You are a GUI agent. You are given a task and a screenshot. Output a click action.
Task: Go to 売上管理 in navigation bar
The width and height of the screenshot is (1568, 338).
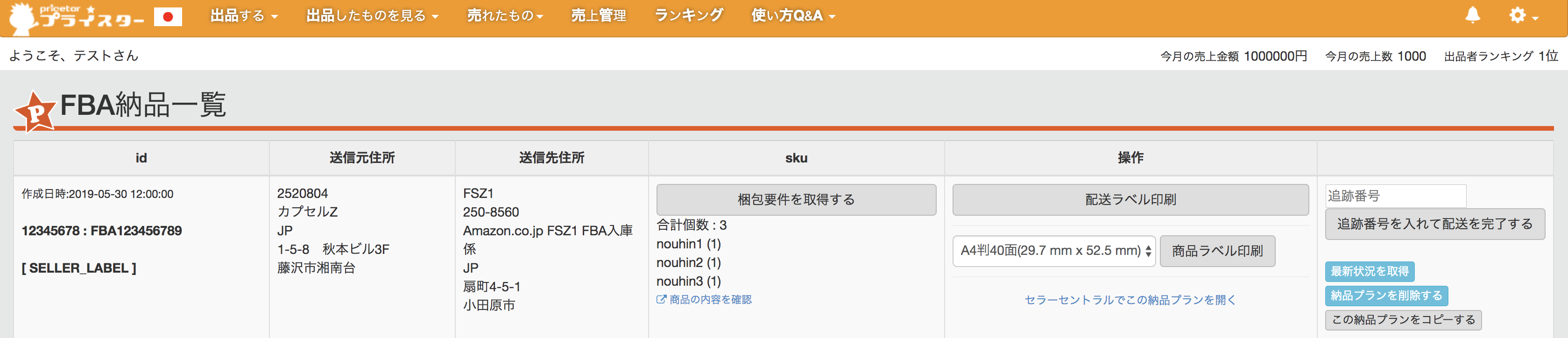click(598, 16)
